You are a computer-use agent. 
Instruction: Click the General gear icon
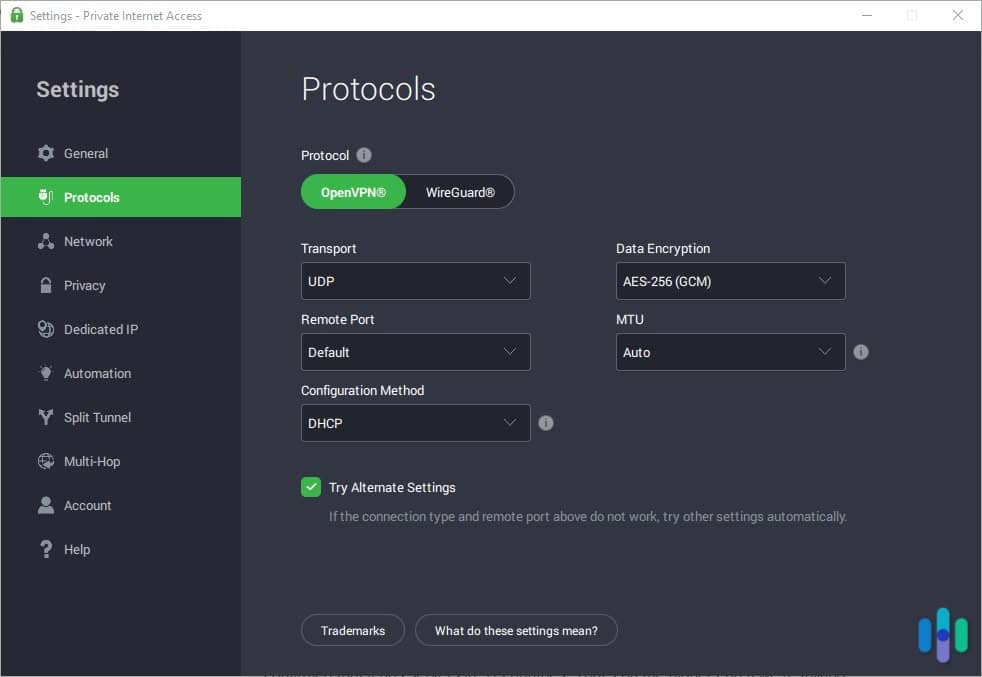(x=46, y=153)
